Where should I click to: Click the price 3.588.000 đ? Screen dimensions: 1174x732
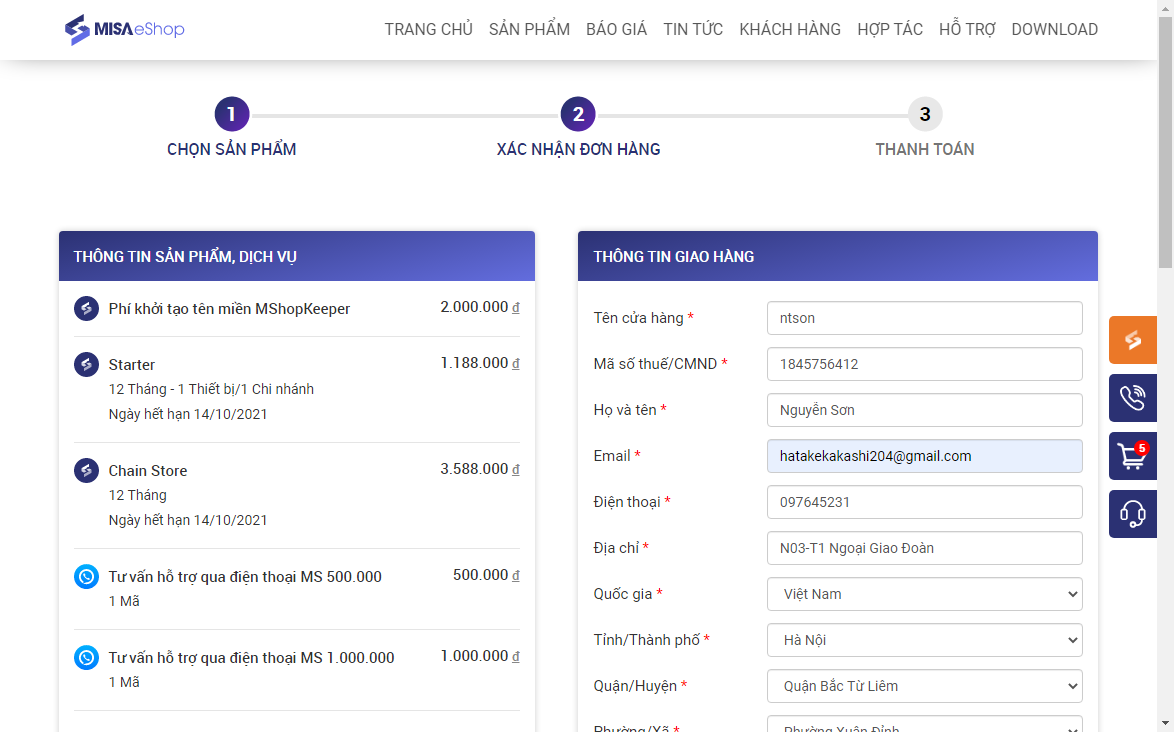[480, 469]
